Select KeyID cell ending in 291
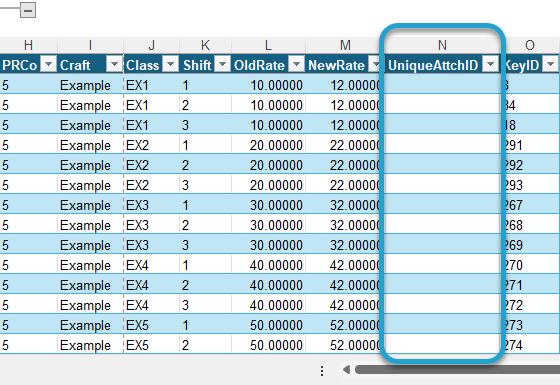 coord(530,145)
